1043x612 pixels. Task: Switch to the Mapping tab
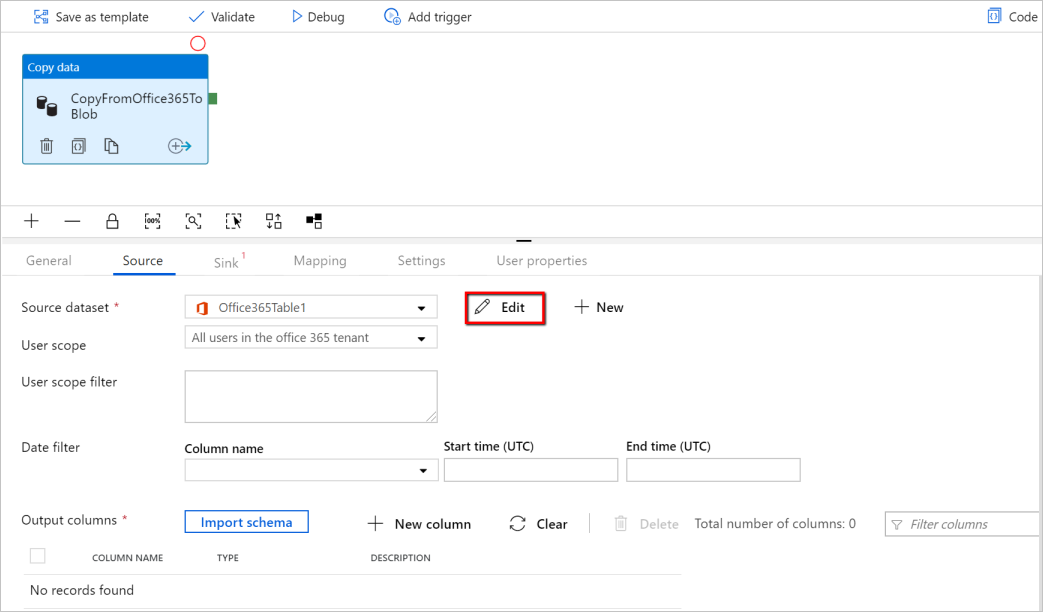[x=320, y=260]
